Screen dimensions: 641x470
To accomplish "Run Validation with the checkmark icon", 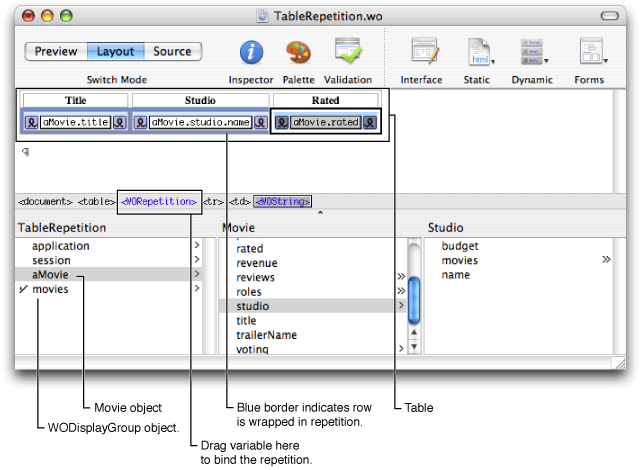I will [x=348, y=53].
